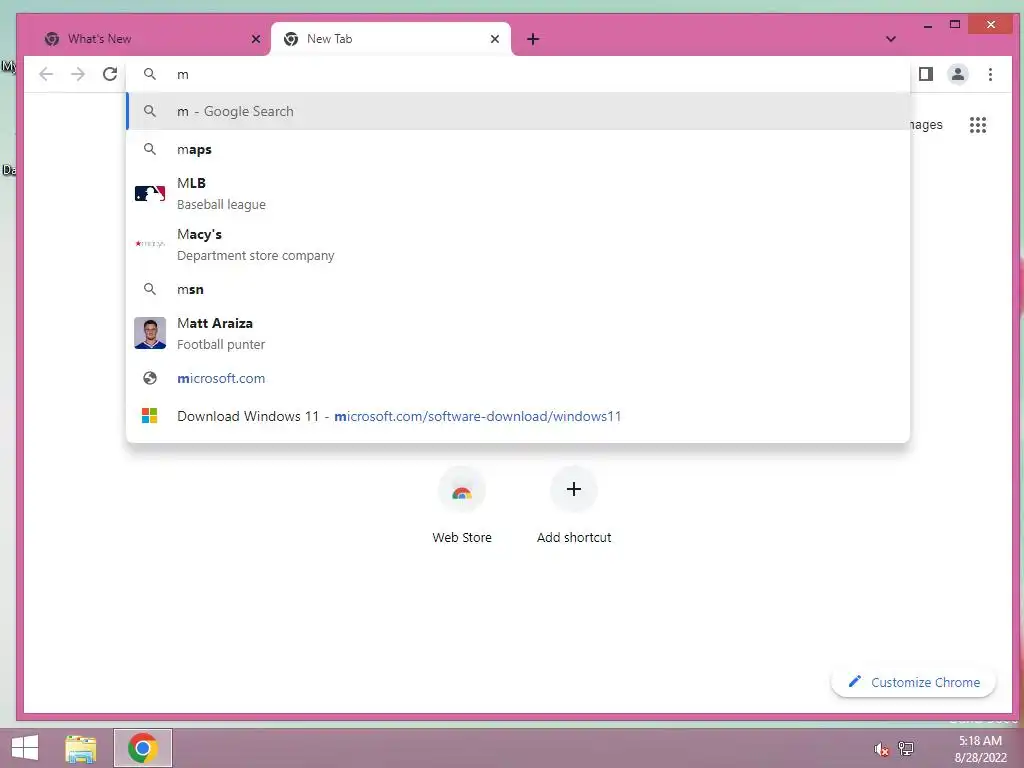Click the globe icon beside microsoft.com
Viewport: 1024px width, 768px height.
pyautogui.click(x=150, y=378)
